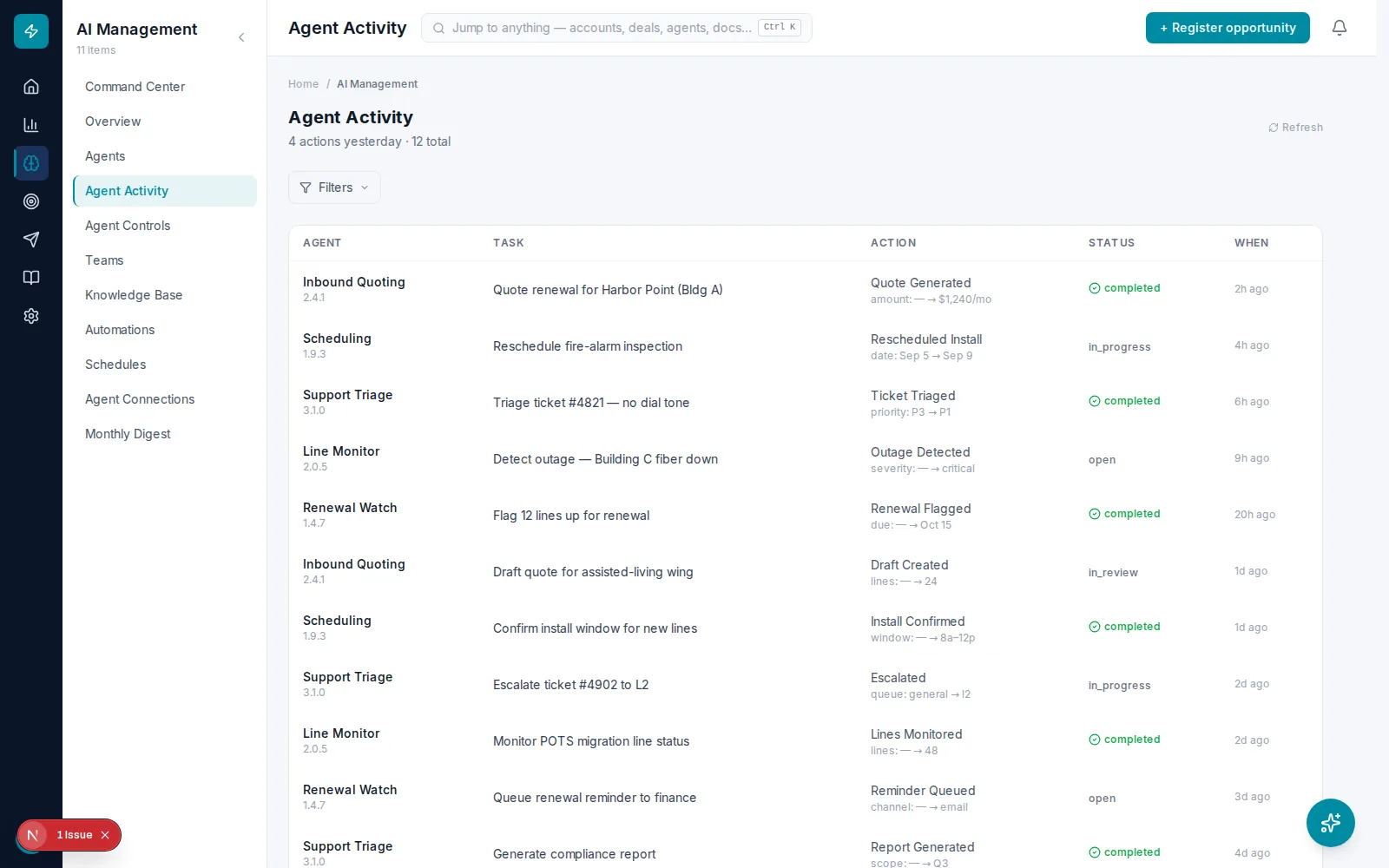
Task: Open Agents menu item
Action: 165,156
